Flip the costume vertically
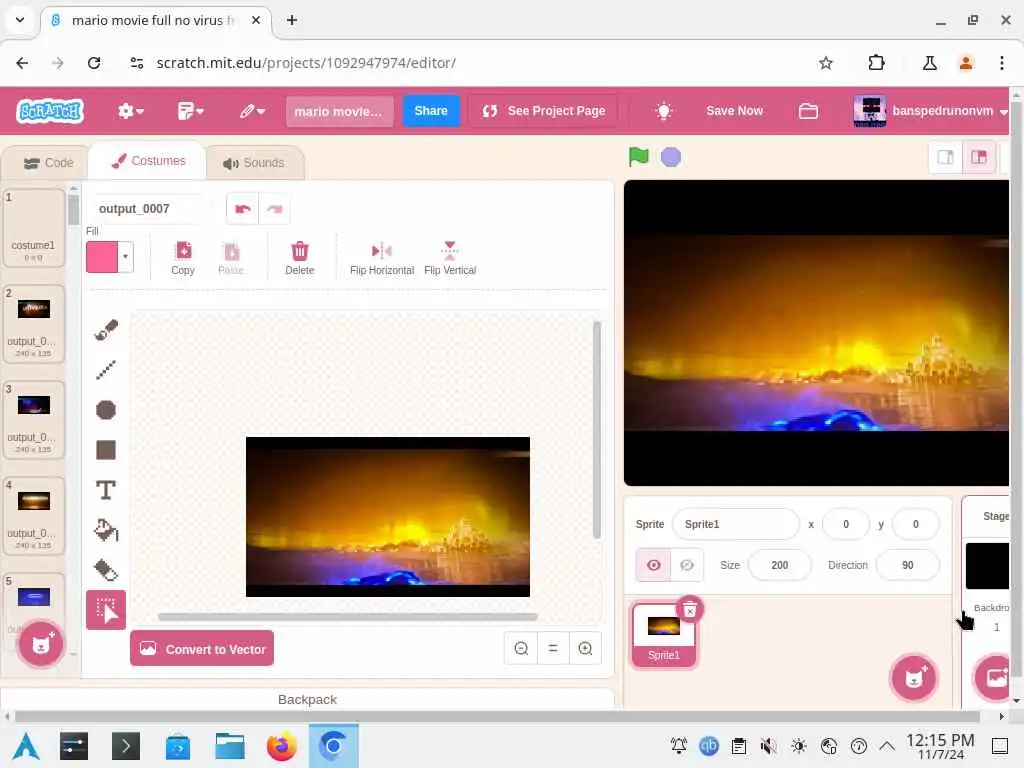The height and width of the screenshot is (768, 1024). click(x=450, y=259)
